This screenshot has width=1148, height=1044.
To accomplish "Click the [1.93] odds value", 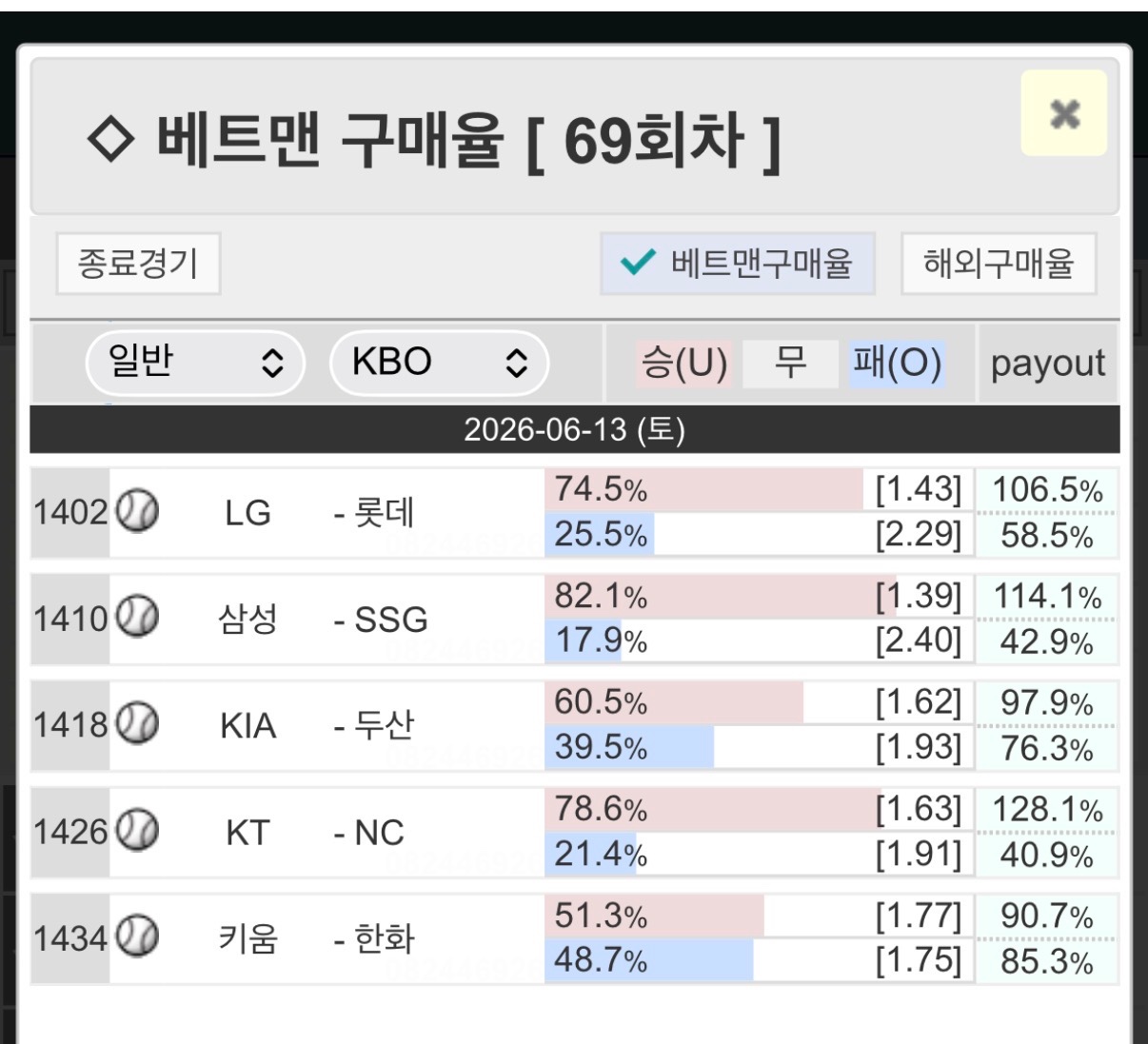I will pos(919,747).
